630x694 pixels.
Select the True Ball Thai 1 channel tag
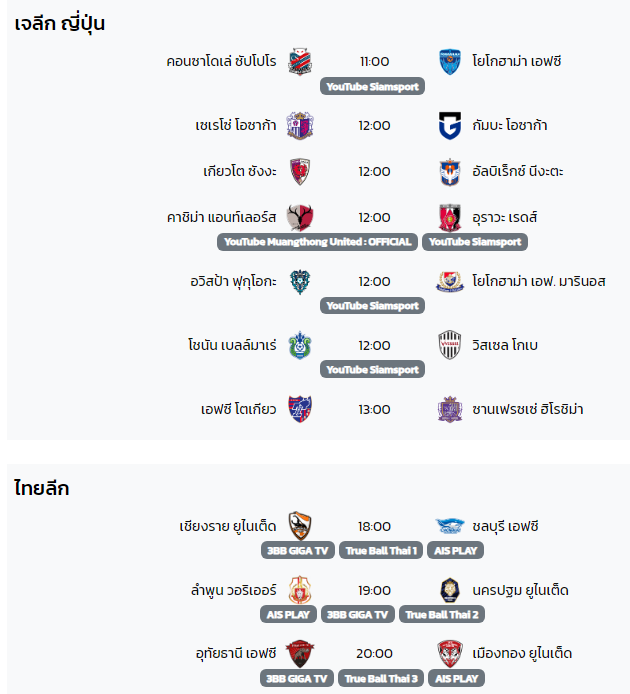[x=381, y=551]
